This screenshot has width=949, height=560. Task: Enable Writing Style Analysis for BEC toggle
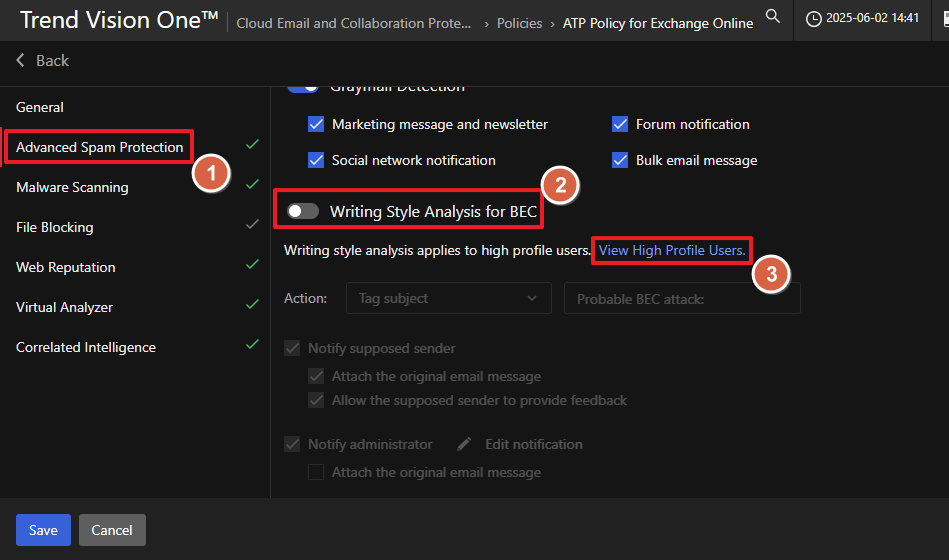tap(303, 211)
